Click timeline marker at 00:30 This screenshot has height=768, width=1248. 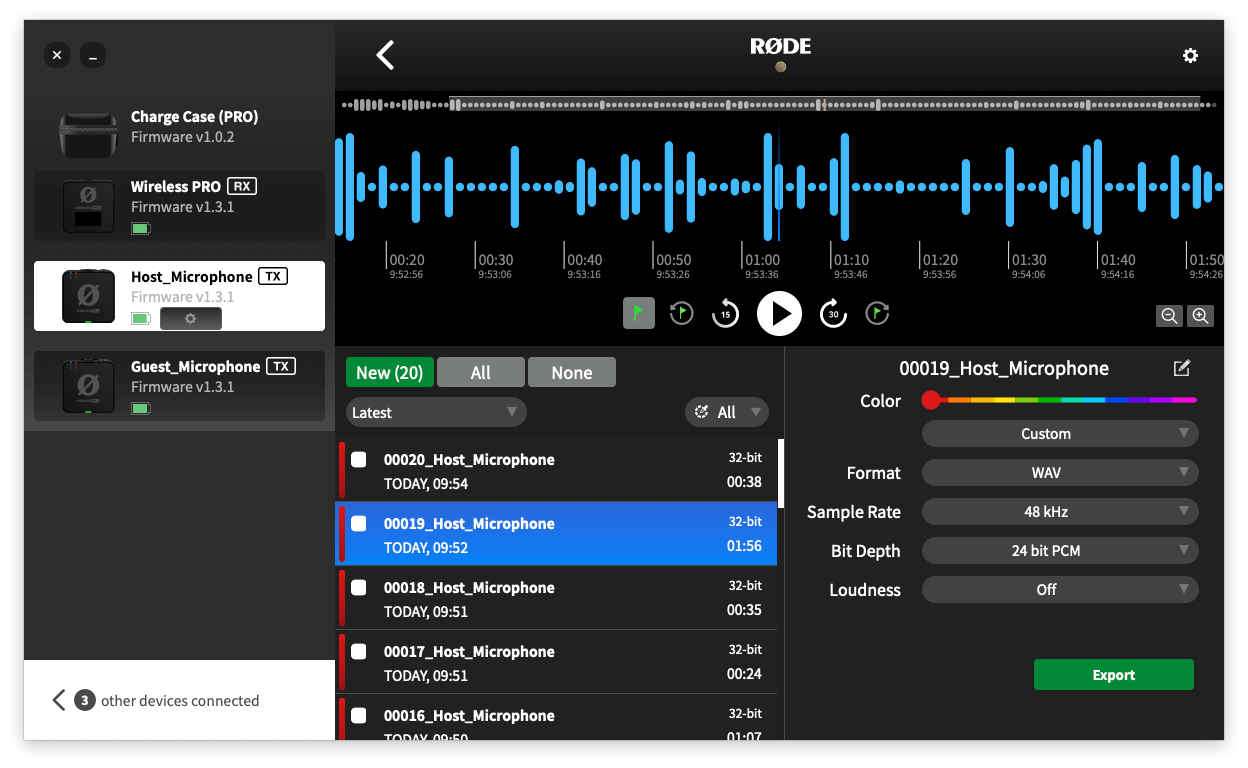(x=495, y=260)
